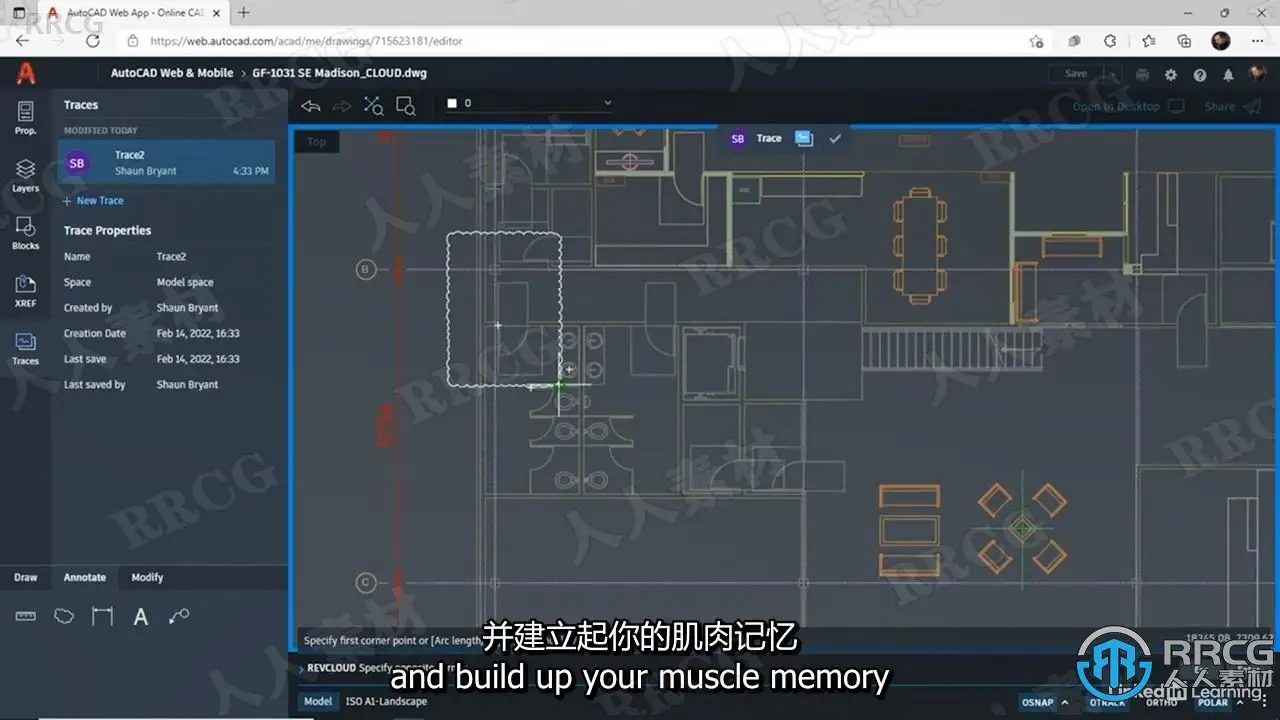Open the Traces panel icon

click(25, 349)
